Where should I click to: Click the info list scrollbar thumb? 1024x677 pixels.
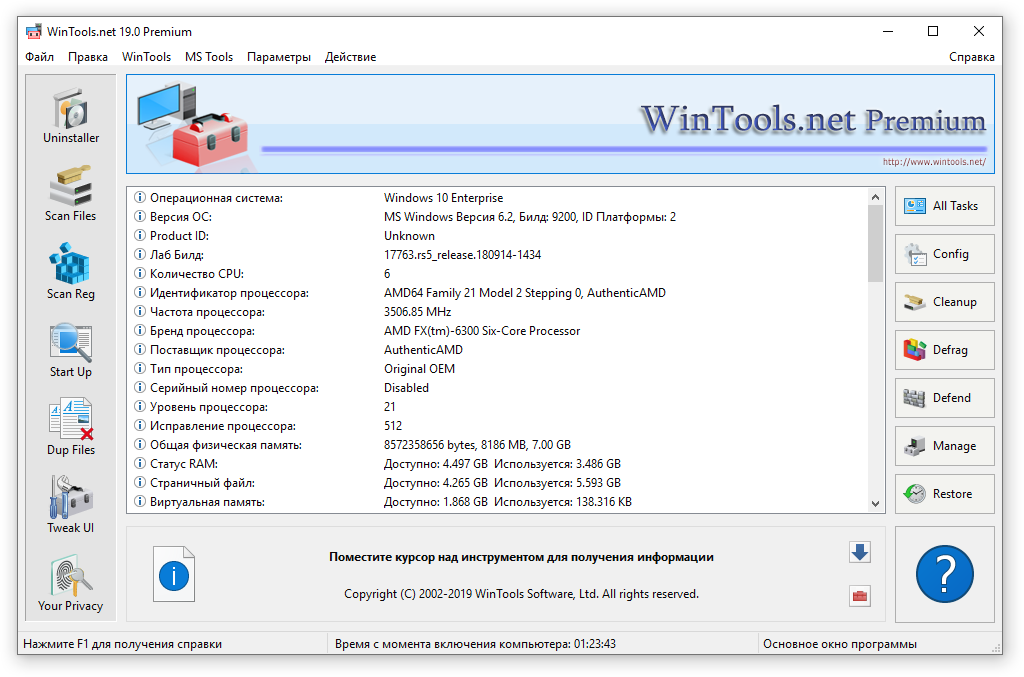pos(876,243)
